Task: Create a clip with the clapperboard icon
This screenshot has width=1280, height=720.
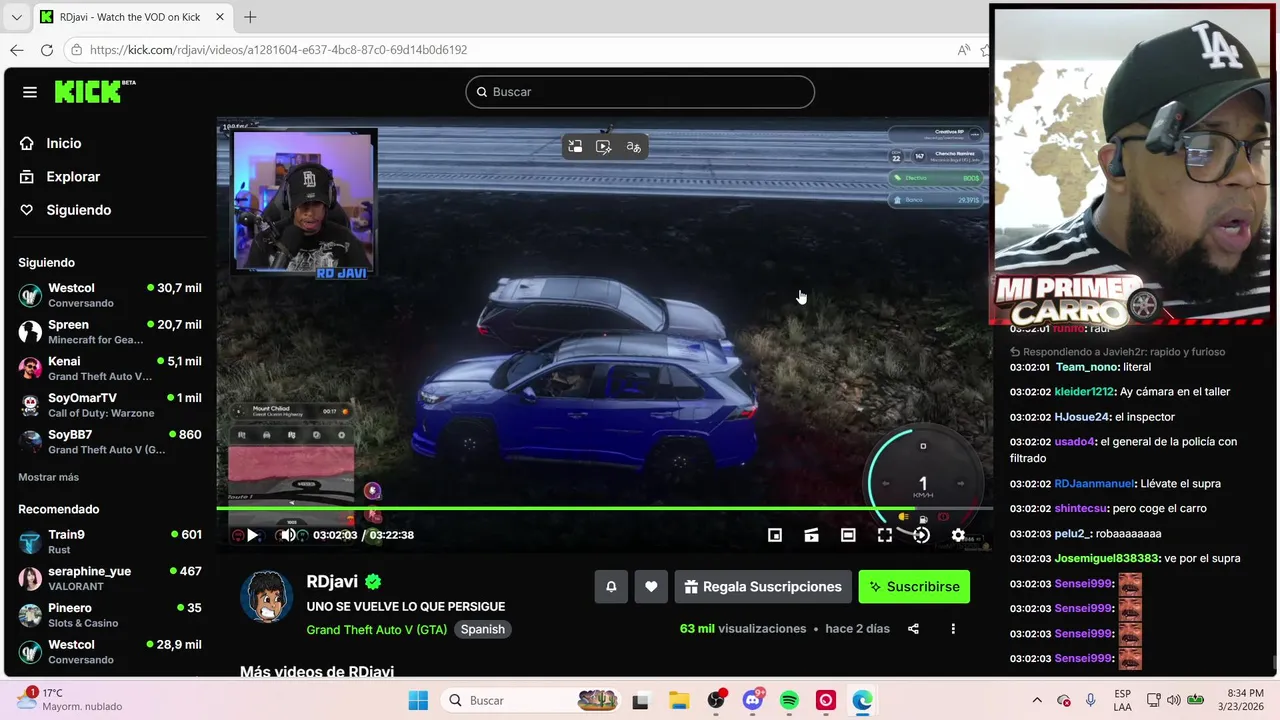Action: point(811,535)
